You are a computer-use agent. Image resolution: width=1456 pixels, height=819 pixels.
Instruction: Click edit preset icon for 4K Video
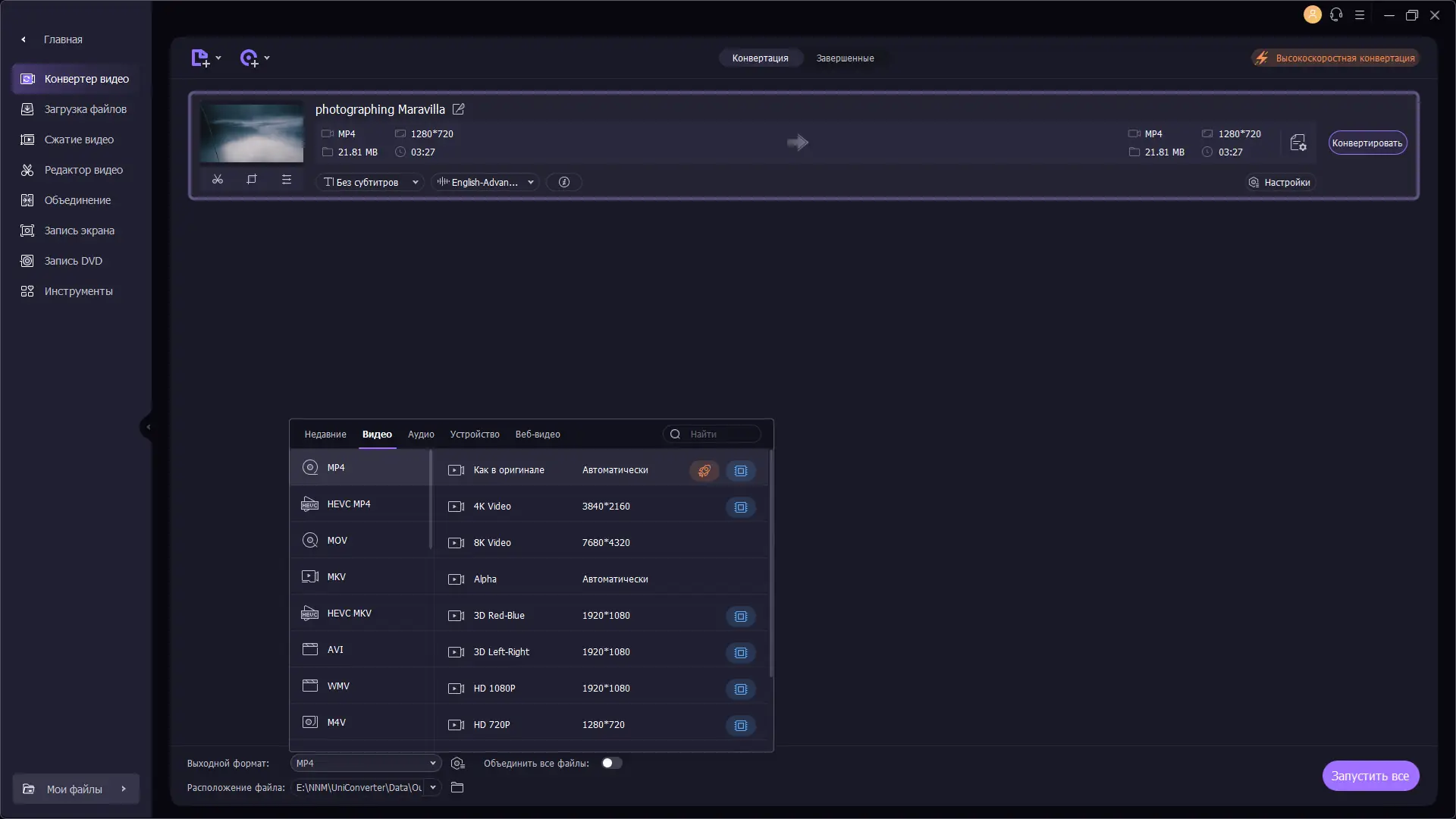click(x=741, y=507)
